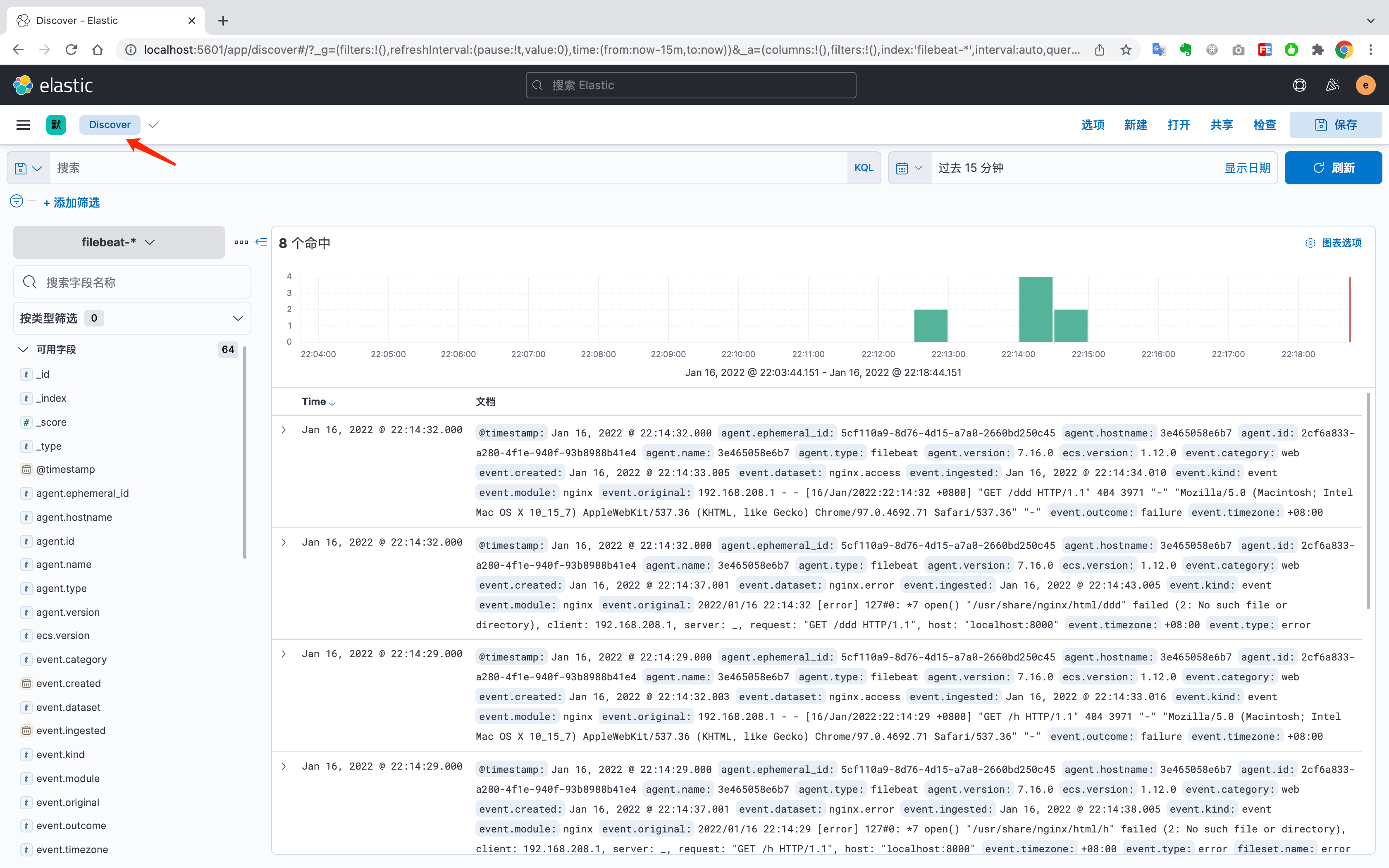Toggle KQL query language switch

click(863, 168)
